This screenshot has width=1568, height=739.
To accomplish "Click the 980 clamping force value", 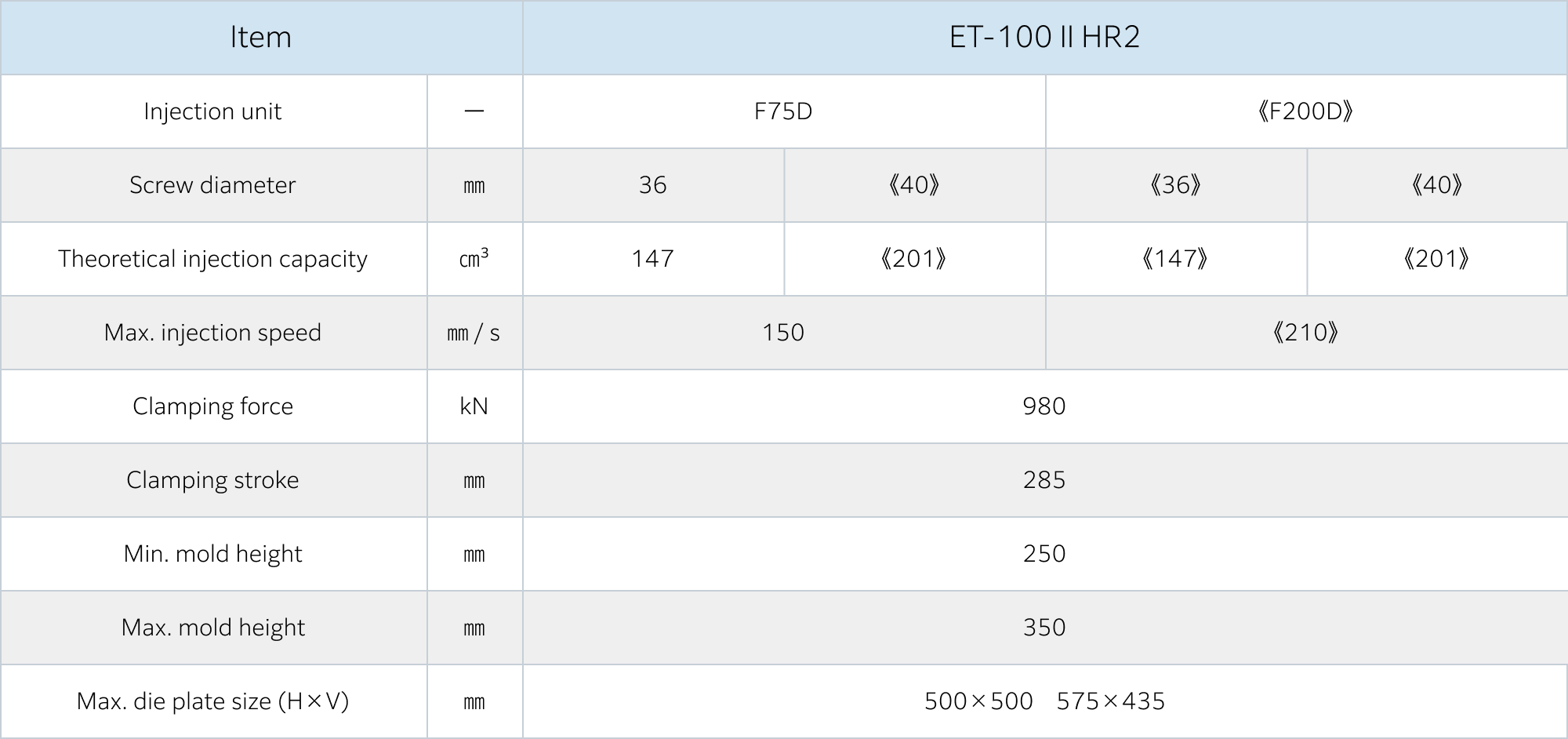I will click(x=1044, y=406).
